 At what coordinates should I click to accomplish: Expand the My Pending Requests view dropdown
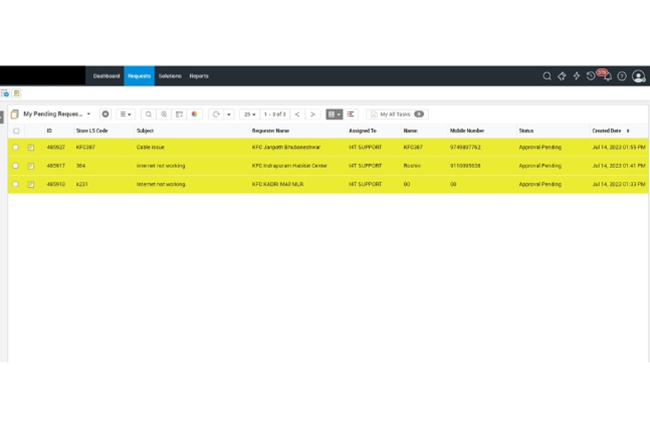pos(88,114)
